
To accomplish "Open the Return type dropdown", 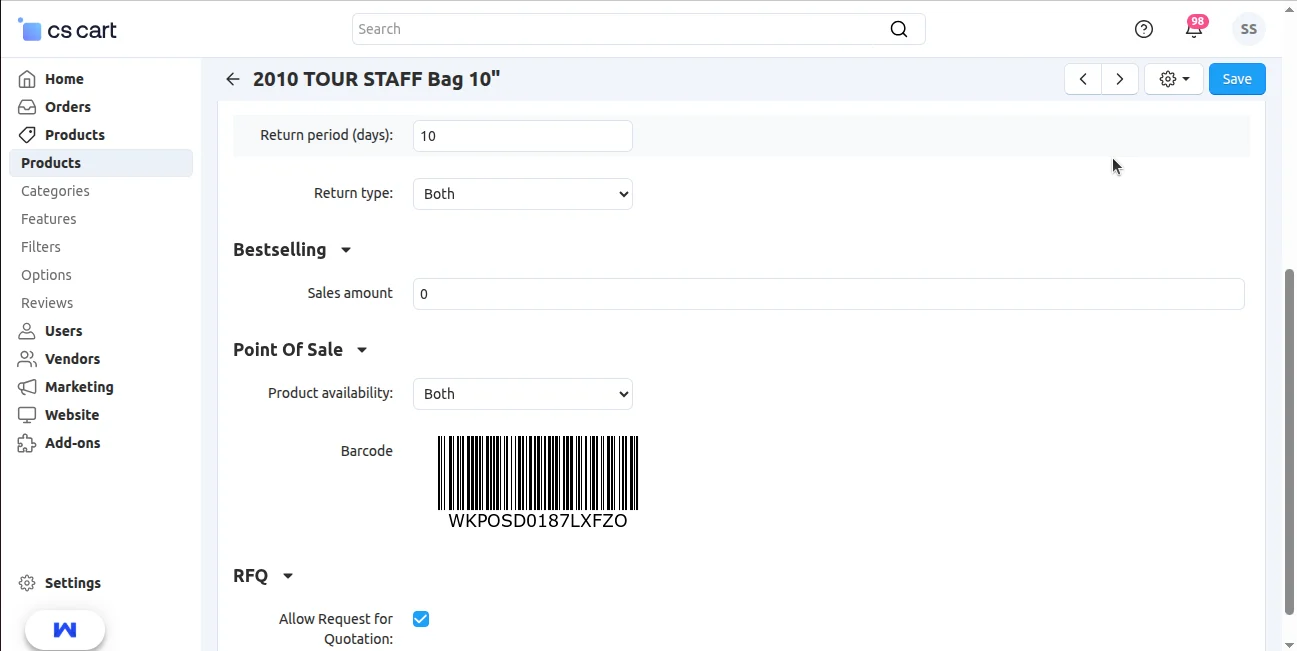I will coord(523,194).
